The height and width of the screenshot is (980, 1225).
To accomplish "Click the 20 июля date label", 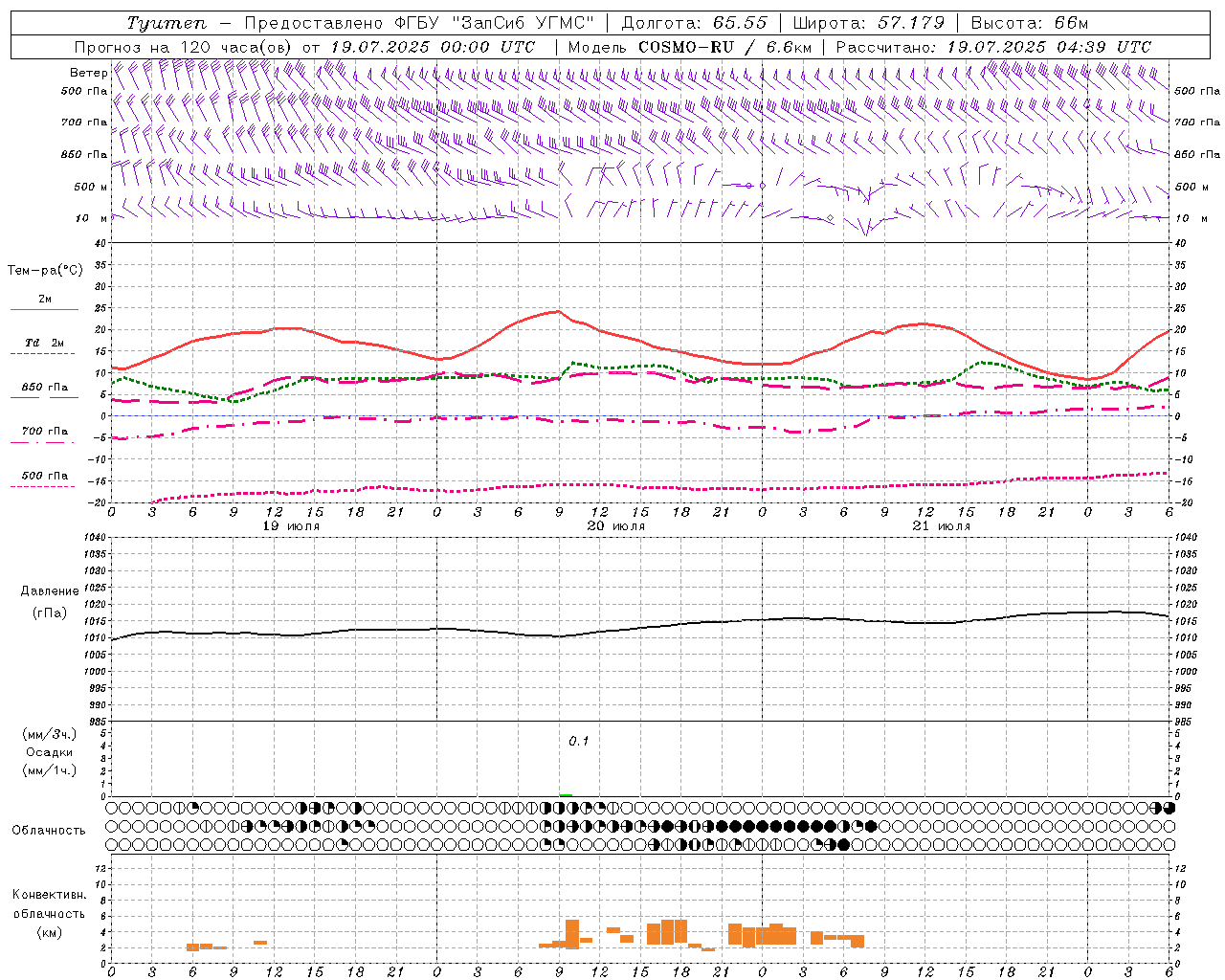I will [616, 526].
